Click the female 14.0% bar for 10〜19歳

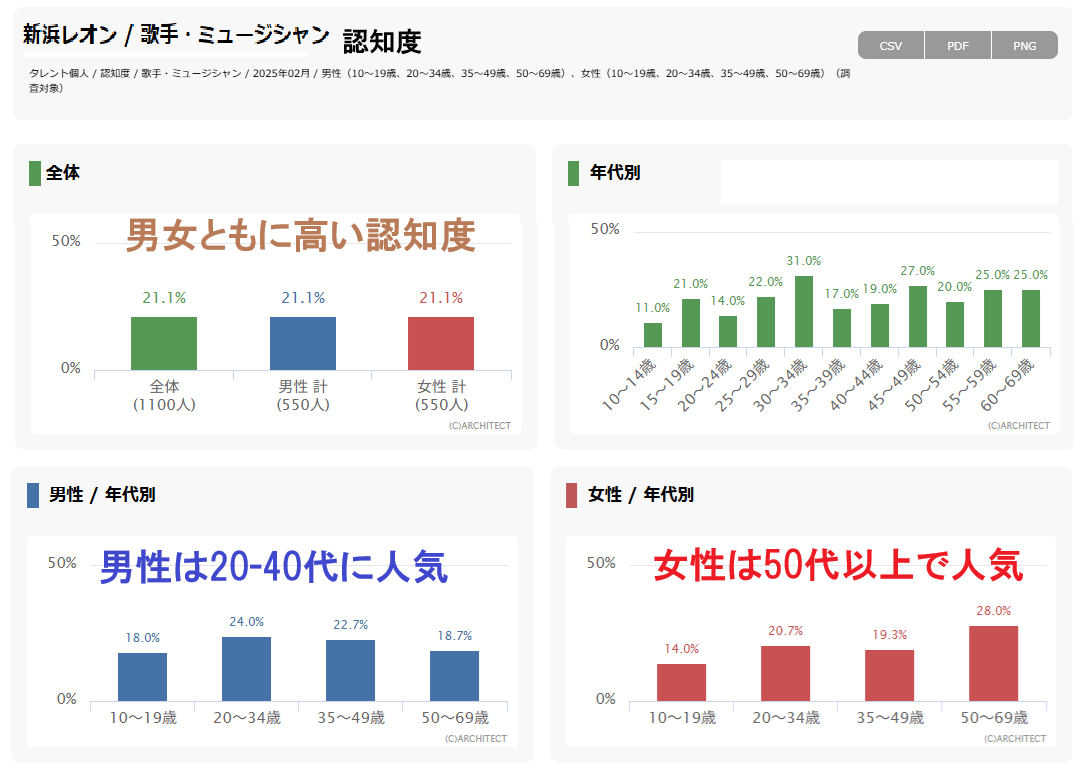[x=681, y=682]
